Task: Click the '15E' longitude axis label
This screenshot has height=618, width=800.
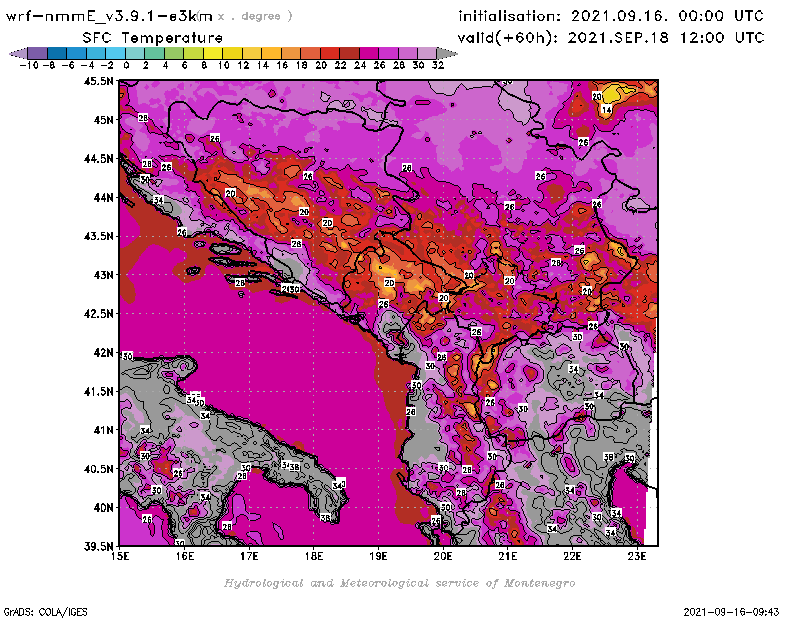Action: 120,556
